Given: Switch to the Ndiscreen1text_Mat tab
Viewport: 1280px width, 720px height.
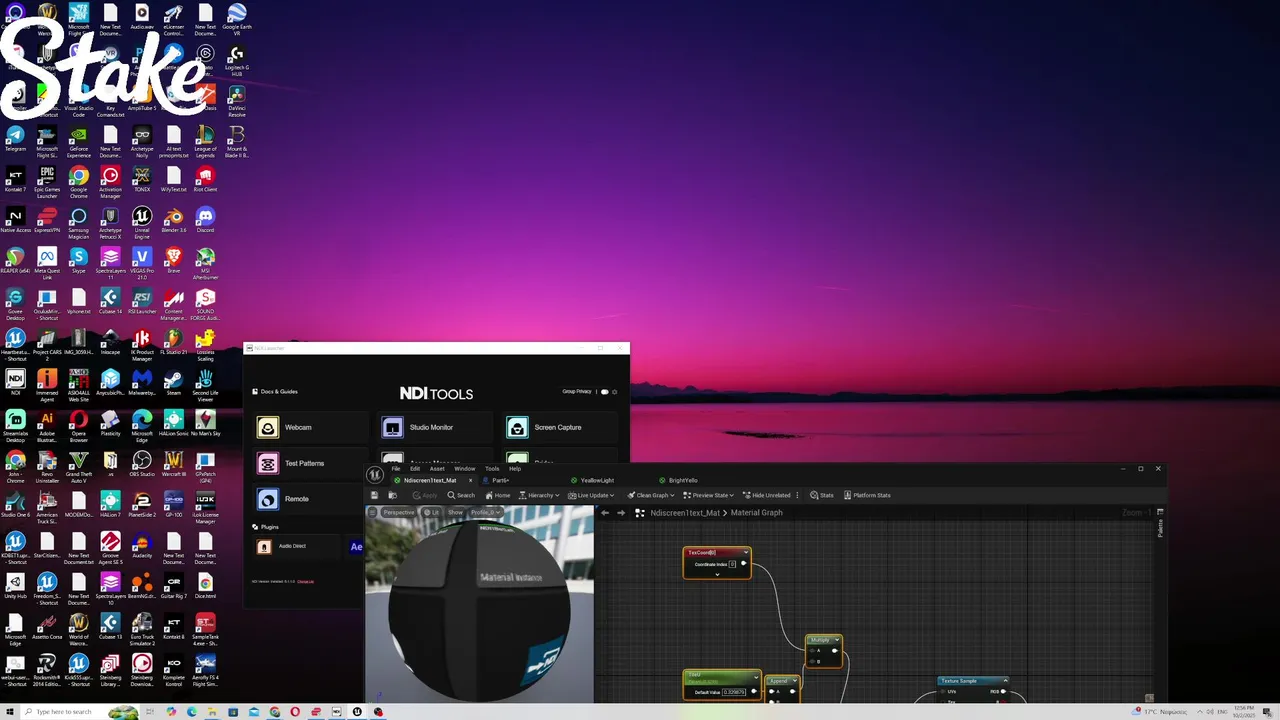Looking at the screenshot, I should point(430,480).
